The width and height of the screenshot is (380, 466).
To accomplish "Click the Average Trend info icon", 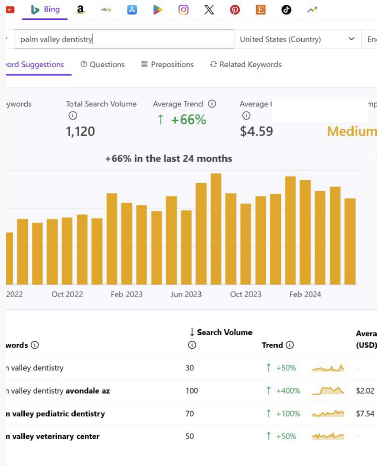I will [212, 104].
